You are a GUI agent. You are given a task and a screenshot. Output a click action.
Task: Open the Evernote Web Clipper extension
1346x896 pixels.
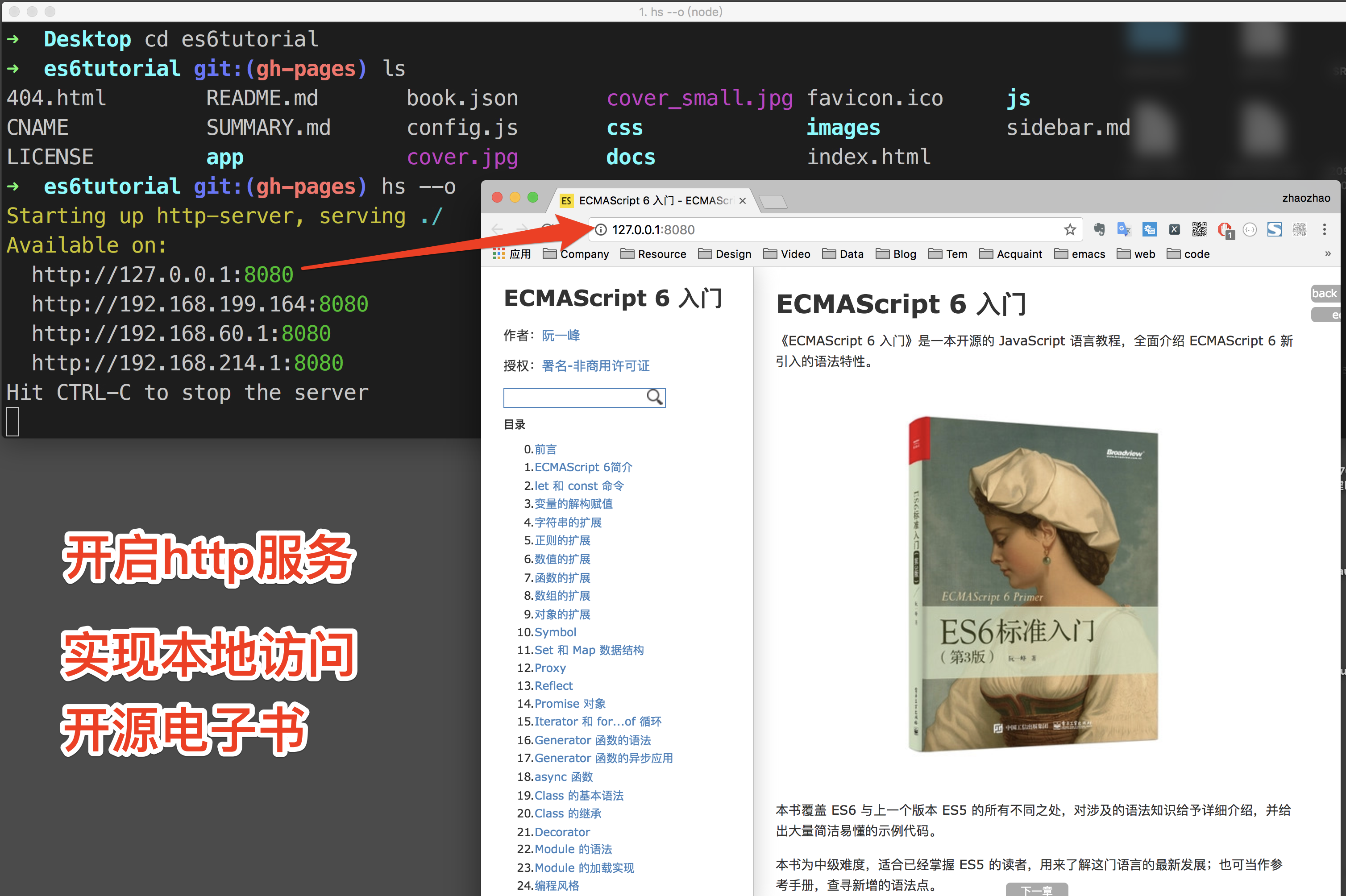[1099, 230]
